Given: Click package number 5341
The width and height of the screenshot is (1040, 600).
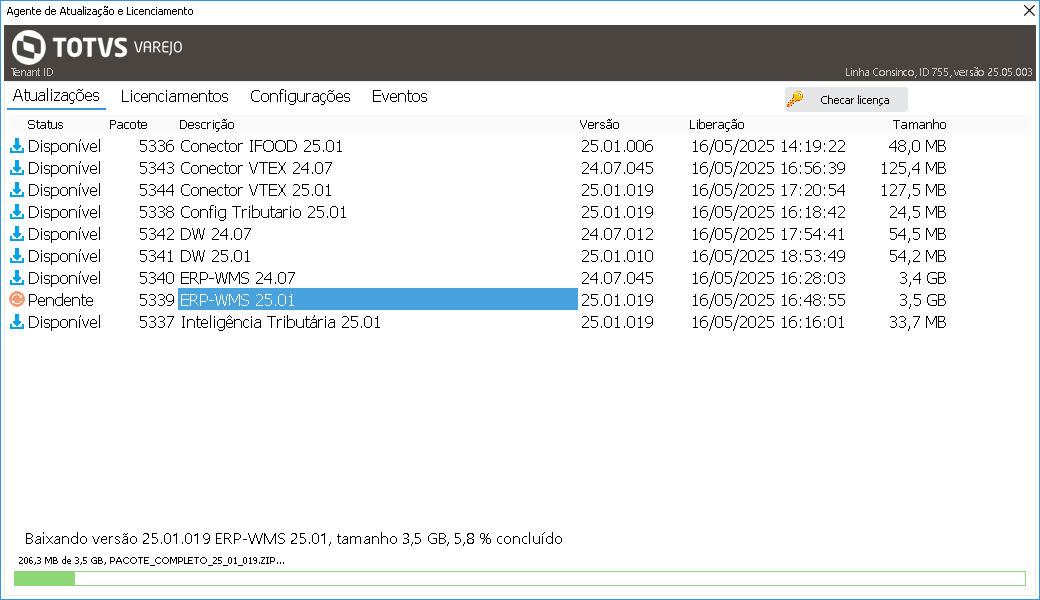Looking at the screenshot, I should click(x=157, y=255).
